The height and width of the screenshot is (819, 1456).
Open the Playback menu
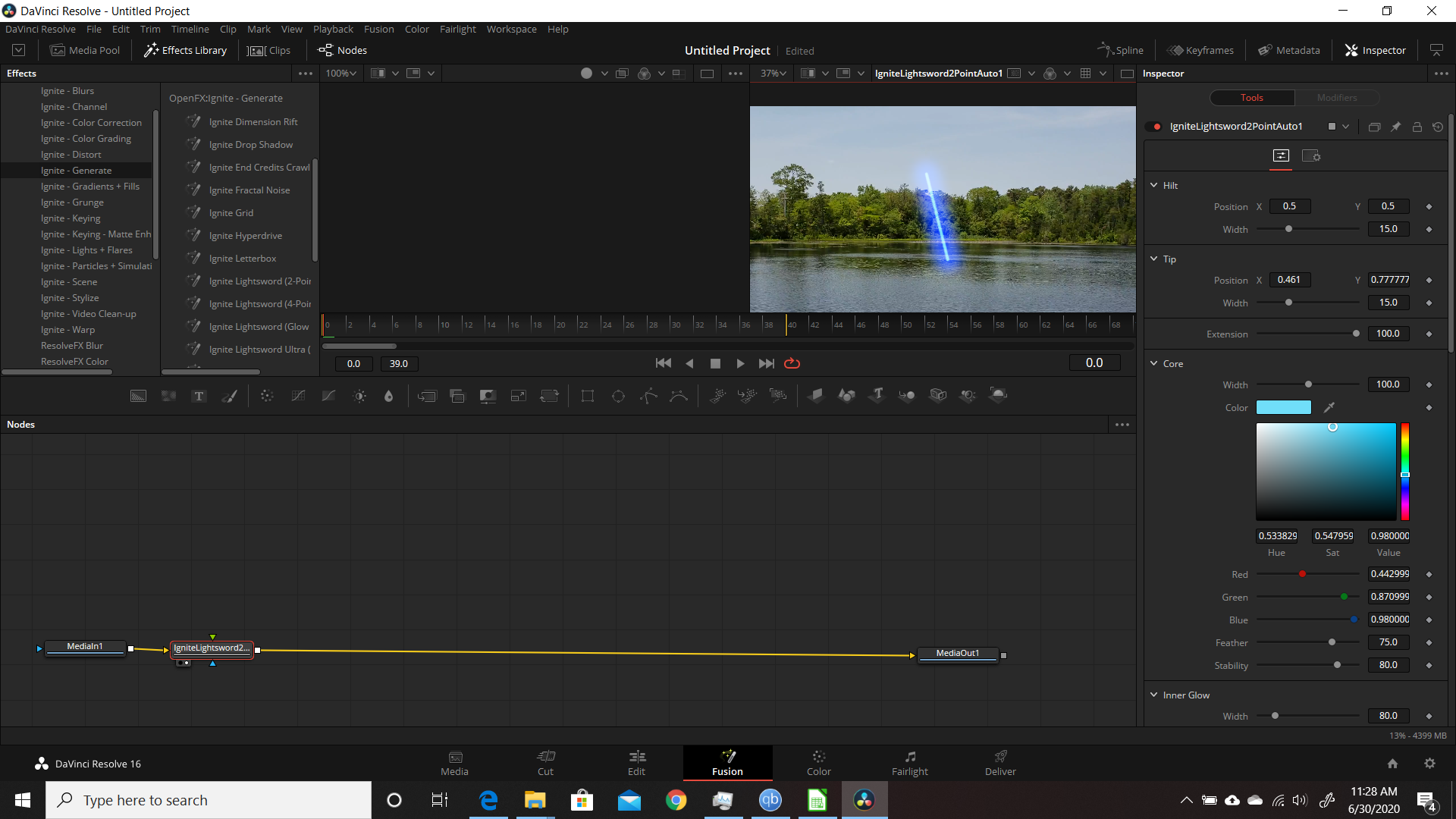pos(333,29)
